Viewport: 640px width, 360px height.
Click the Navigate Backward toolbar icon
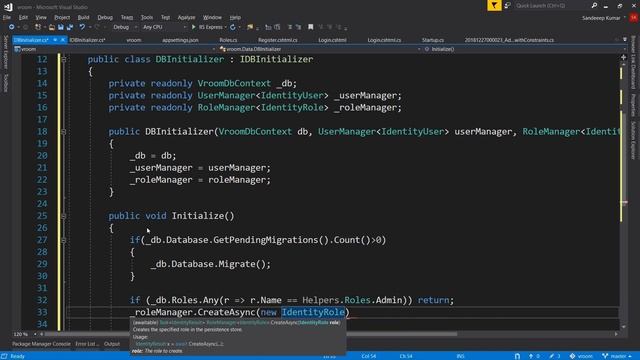[11, 27]
